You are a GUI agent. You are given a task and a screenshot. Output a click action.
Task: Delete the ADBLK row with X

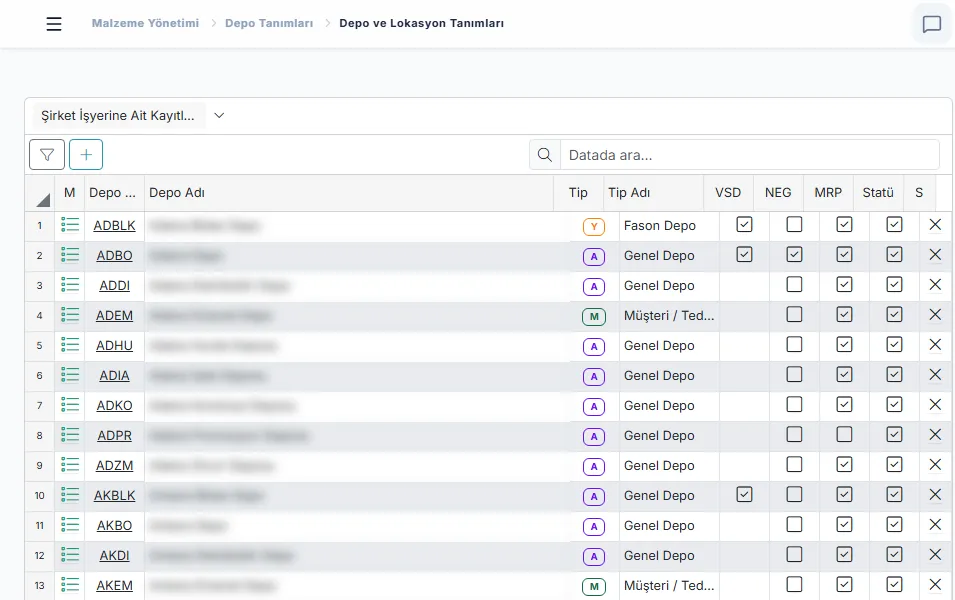pos(935,225)
